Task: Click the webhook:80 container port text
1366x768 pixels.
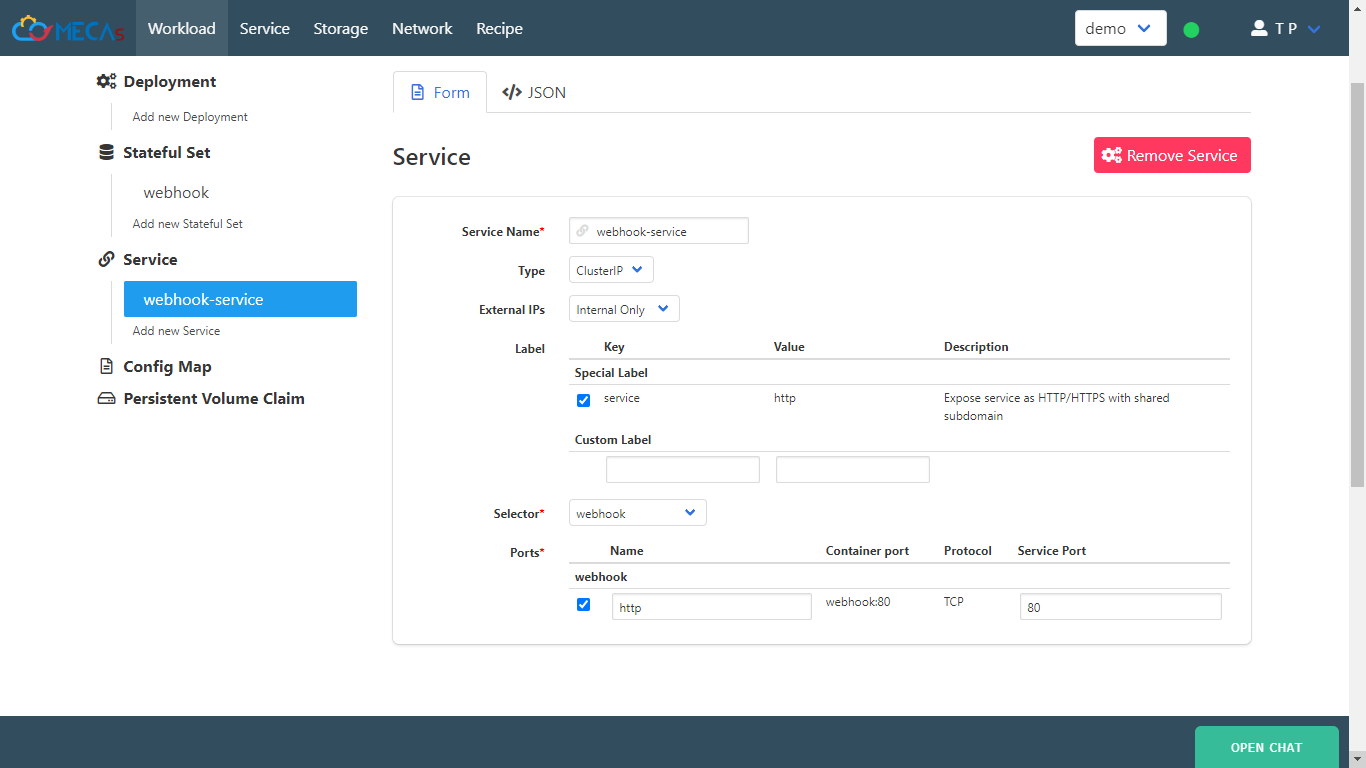Action: pyautogui.click(x=858, y=603)
